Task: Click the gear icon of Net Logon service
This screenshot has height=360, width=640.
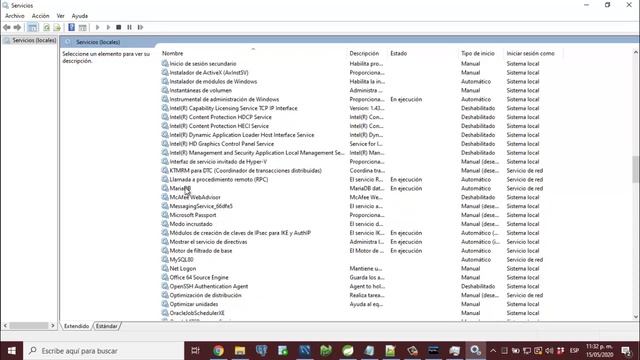Action: pyautogui.click(x=165, y=269)
